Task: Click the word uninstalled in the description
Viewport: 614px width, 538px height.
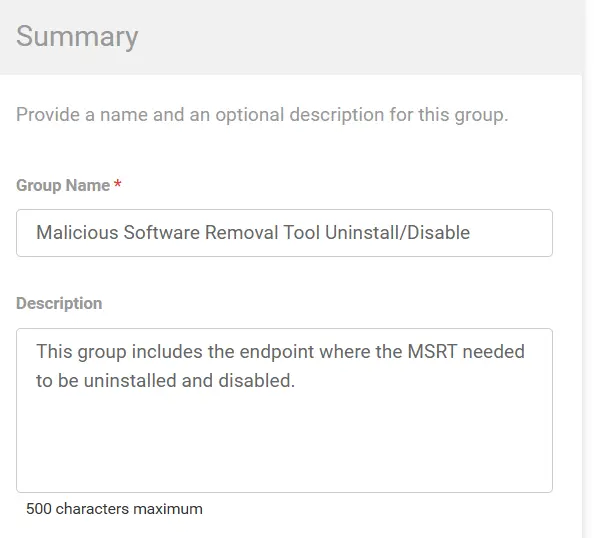Action: coord(130,381)
